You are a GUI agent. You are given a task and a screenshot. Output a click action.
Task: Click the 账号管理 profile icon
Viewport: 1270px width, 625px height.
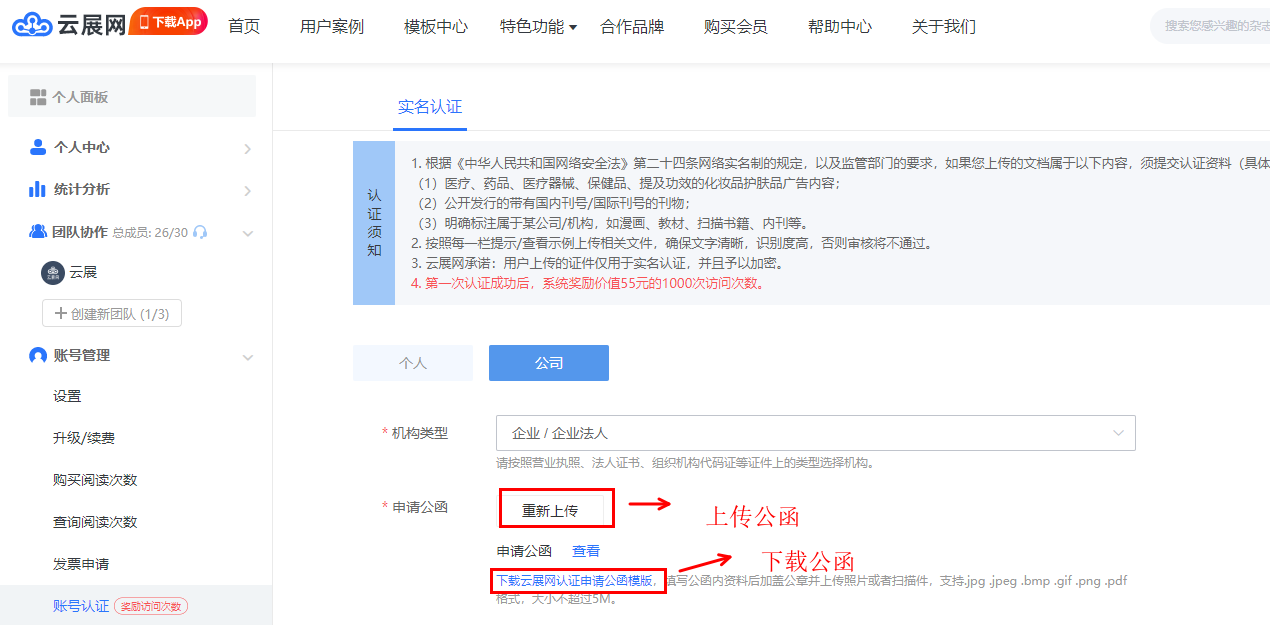[38, 355]
